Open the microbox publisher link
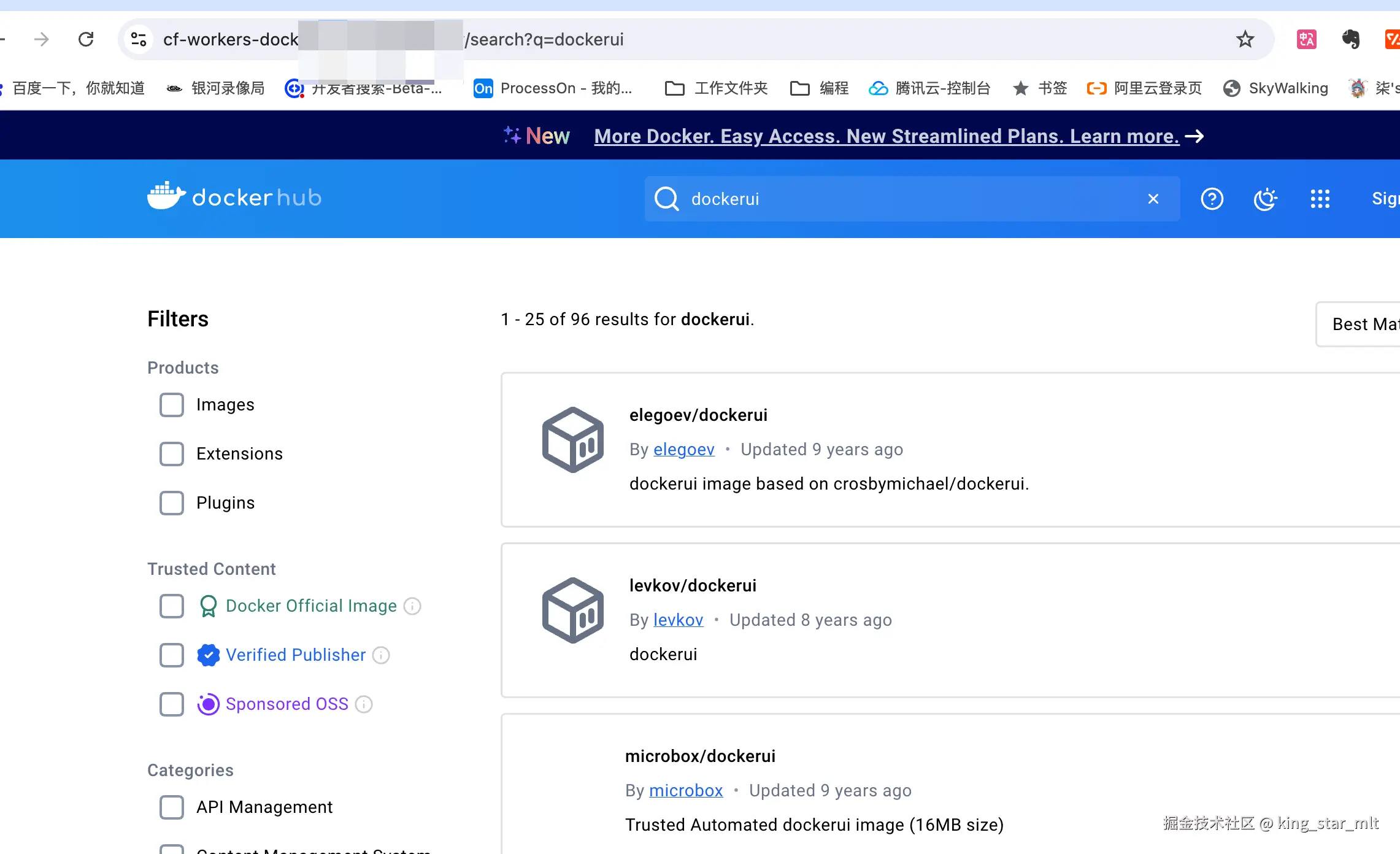Image resolution: width=1400 pixels, height=854 pixels. pyautogui.click(x=686, y=791)
